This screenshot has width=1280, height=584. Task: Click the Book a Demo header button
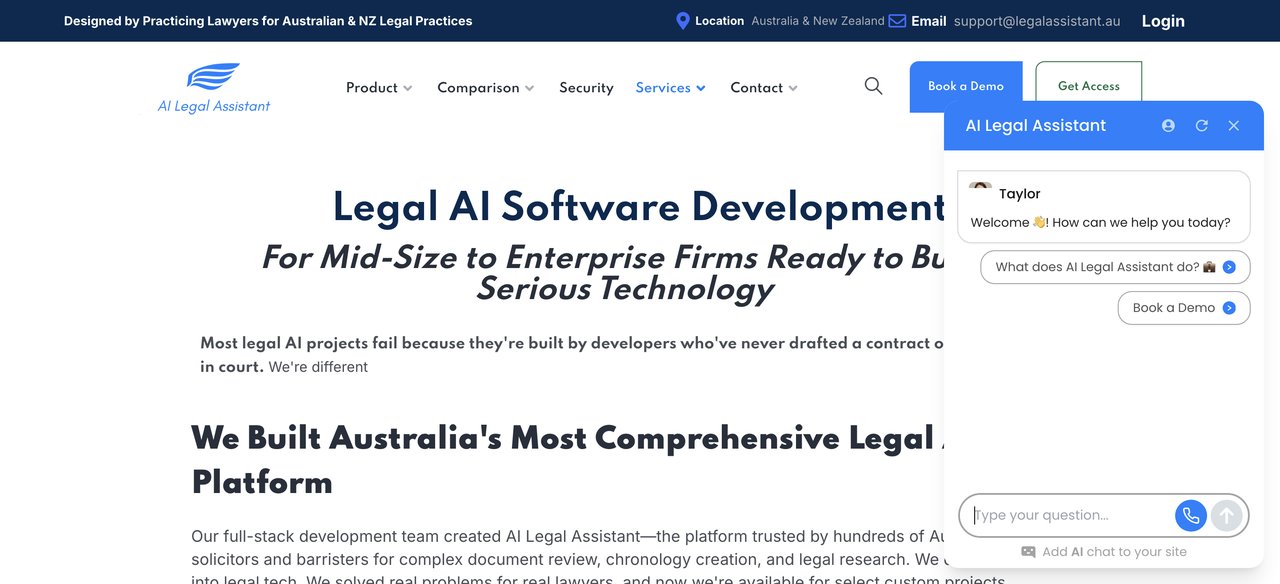pos(966,86)
